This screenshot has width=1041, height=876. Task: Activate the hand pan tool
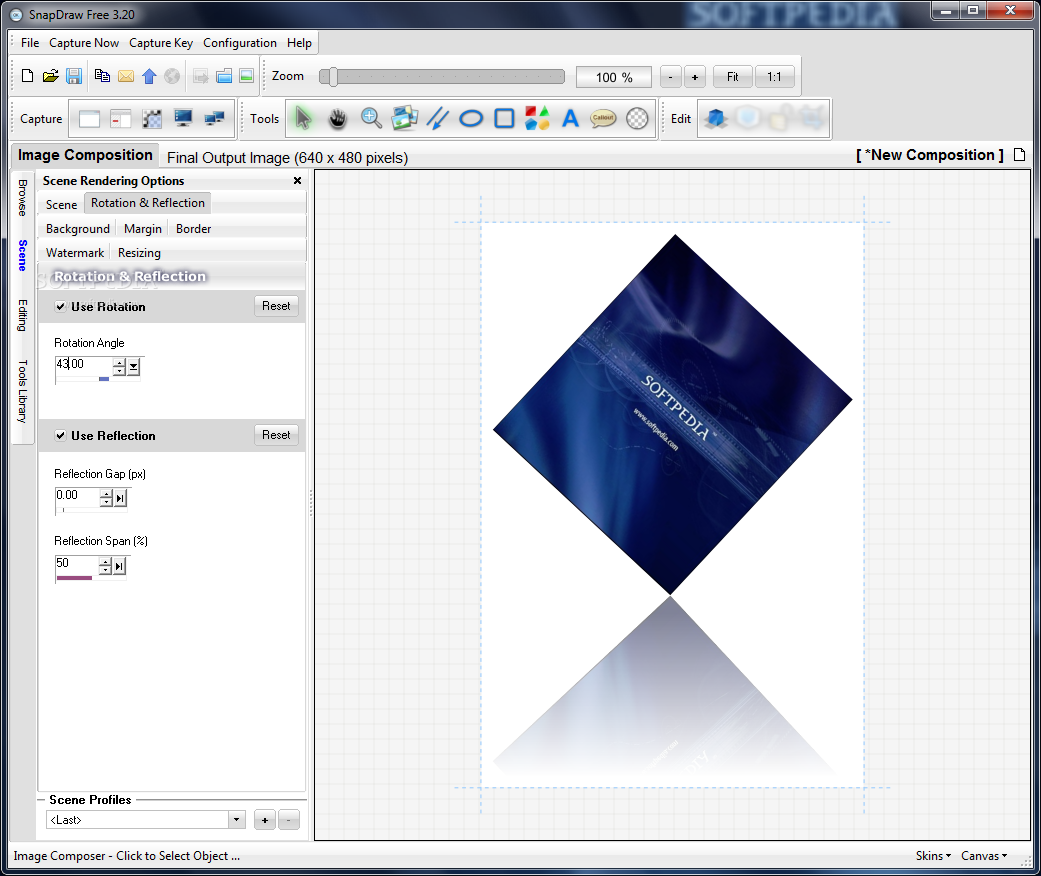[x=337, y=118]
